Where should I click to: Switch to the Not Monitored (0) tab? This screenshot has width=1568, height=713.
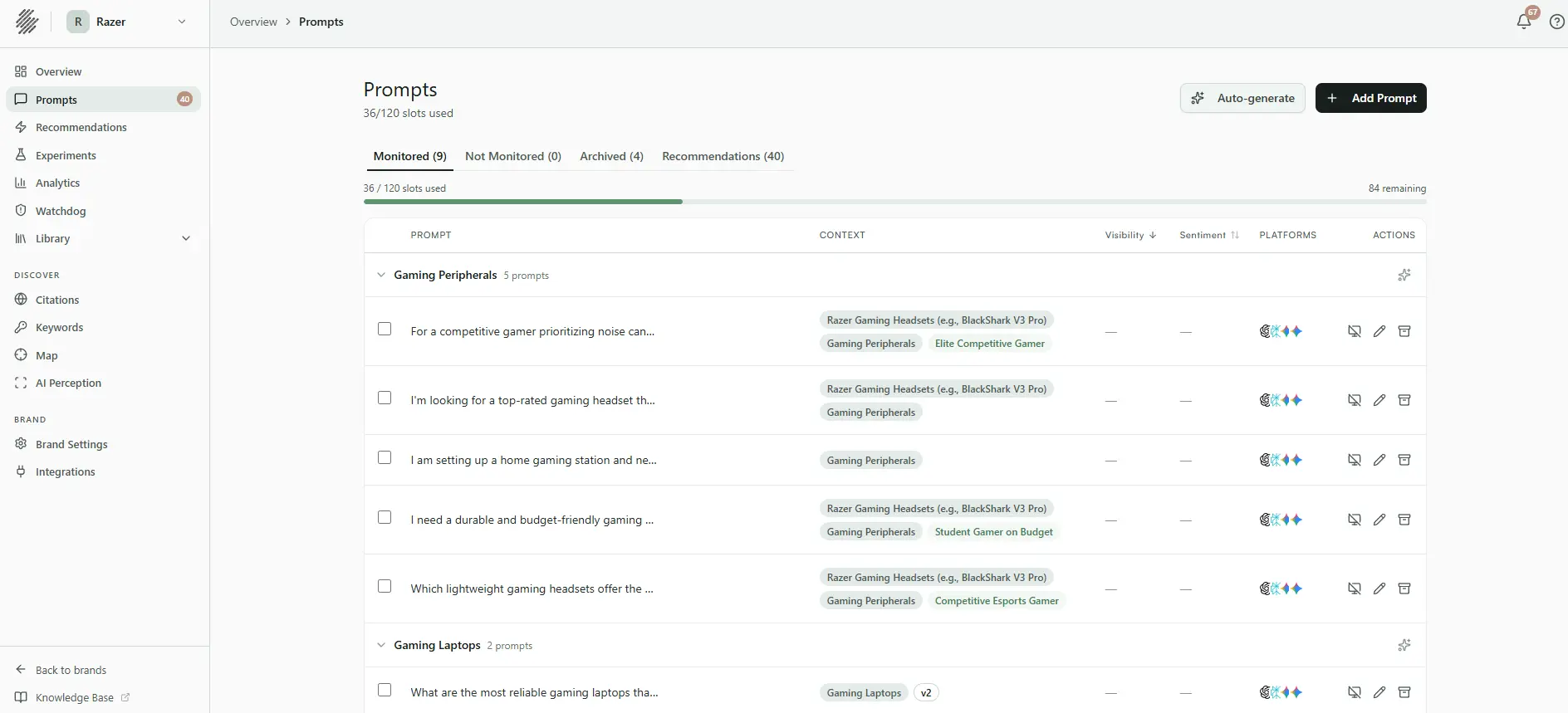click(x=513, y=156)
